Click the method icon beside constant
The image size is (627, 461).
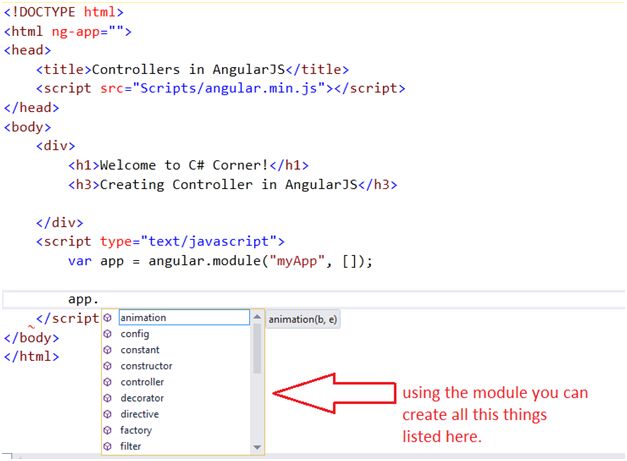click(x=108, y=350)
